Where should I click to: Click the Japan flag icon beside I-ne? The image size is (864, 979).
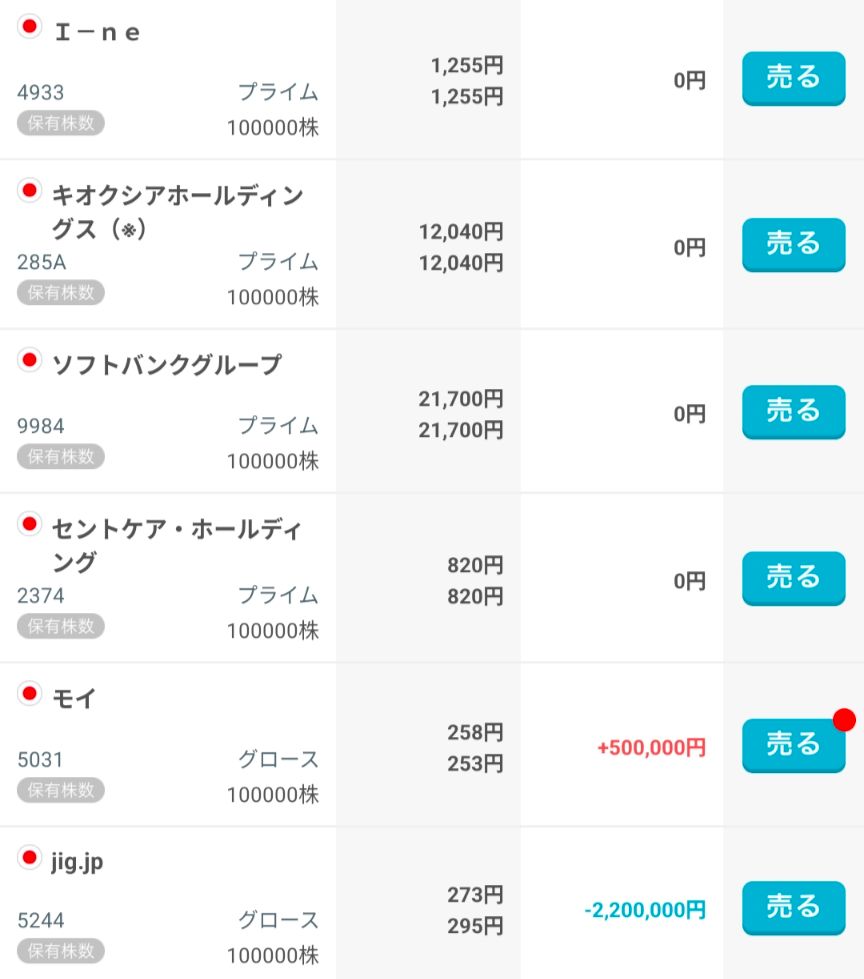click(29, 26)
